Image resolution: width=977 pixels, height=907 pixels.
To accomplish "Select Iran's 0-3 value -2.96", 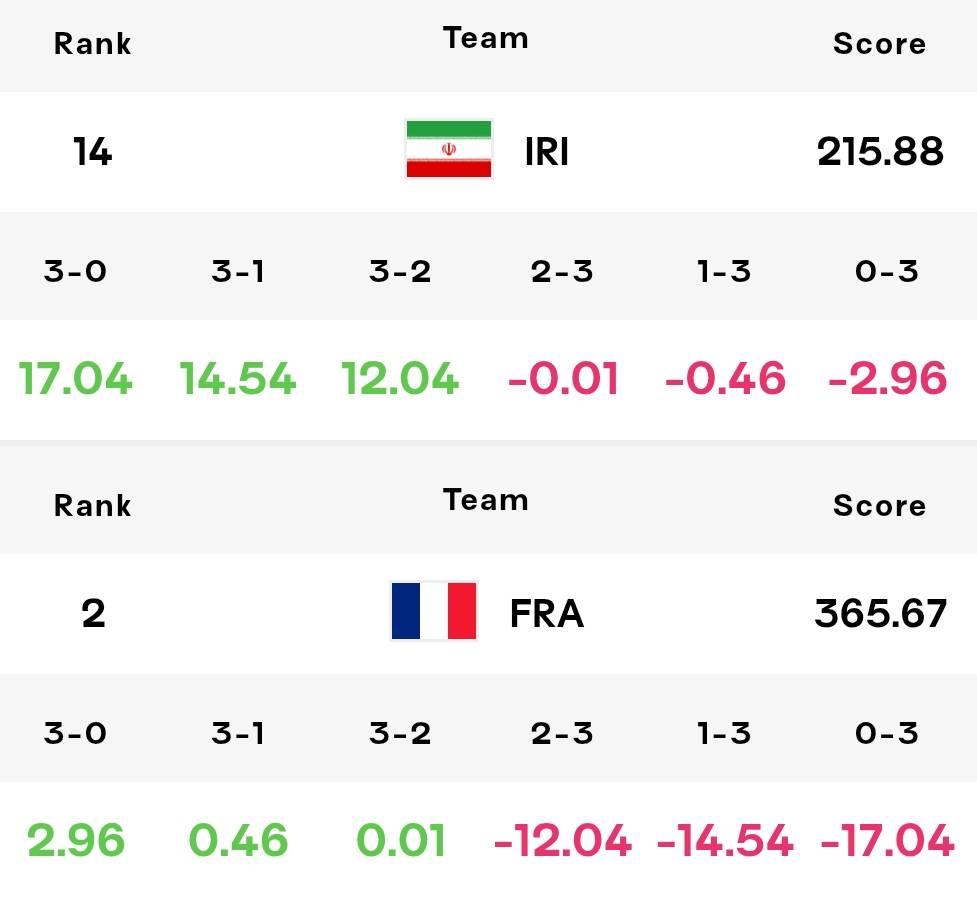I will point(887,378).
